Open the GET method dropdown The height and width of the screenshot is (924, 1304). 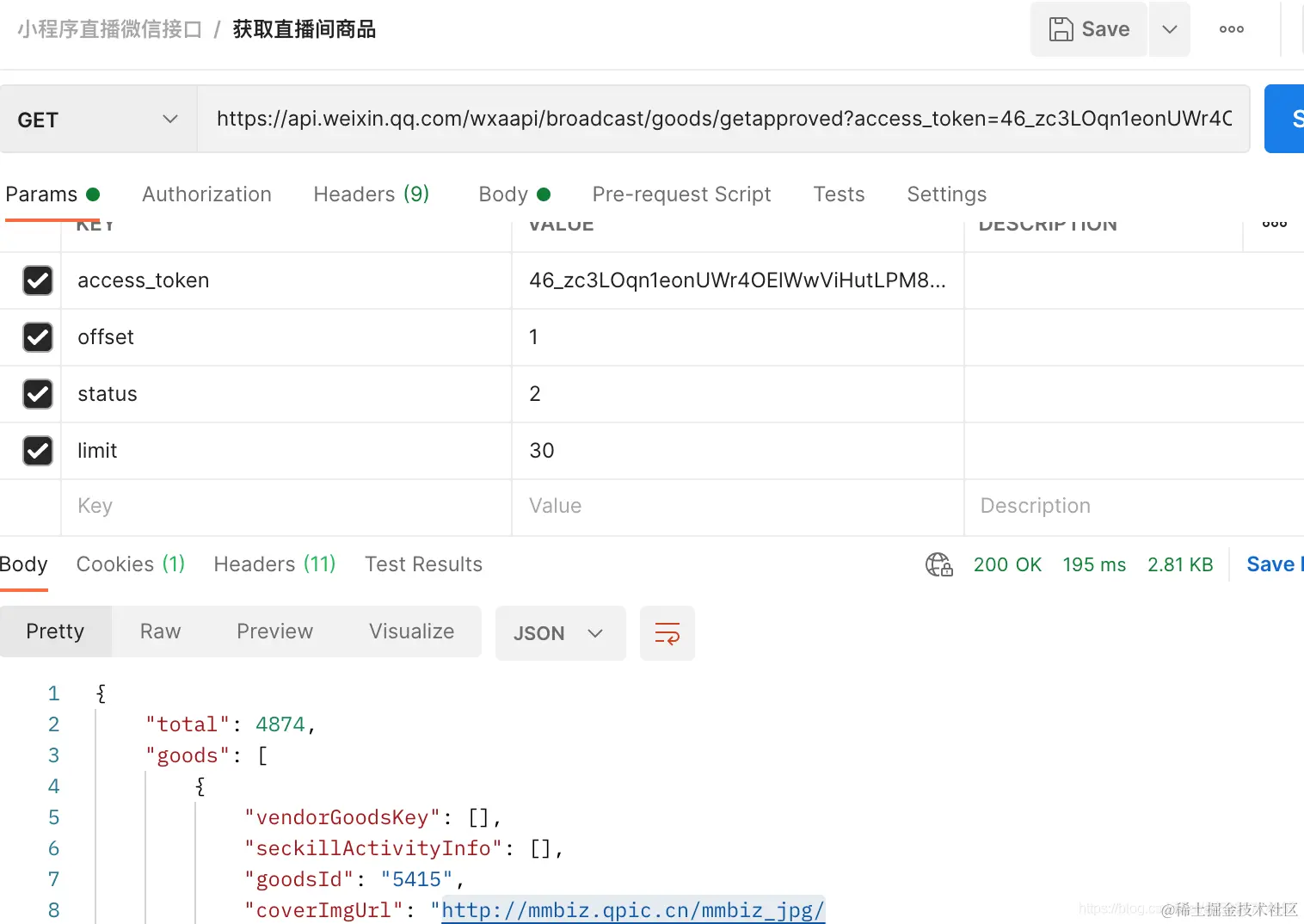[98, 120]
